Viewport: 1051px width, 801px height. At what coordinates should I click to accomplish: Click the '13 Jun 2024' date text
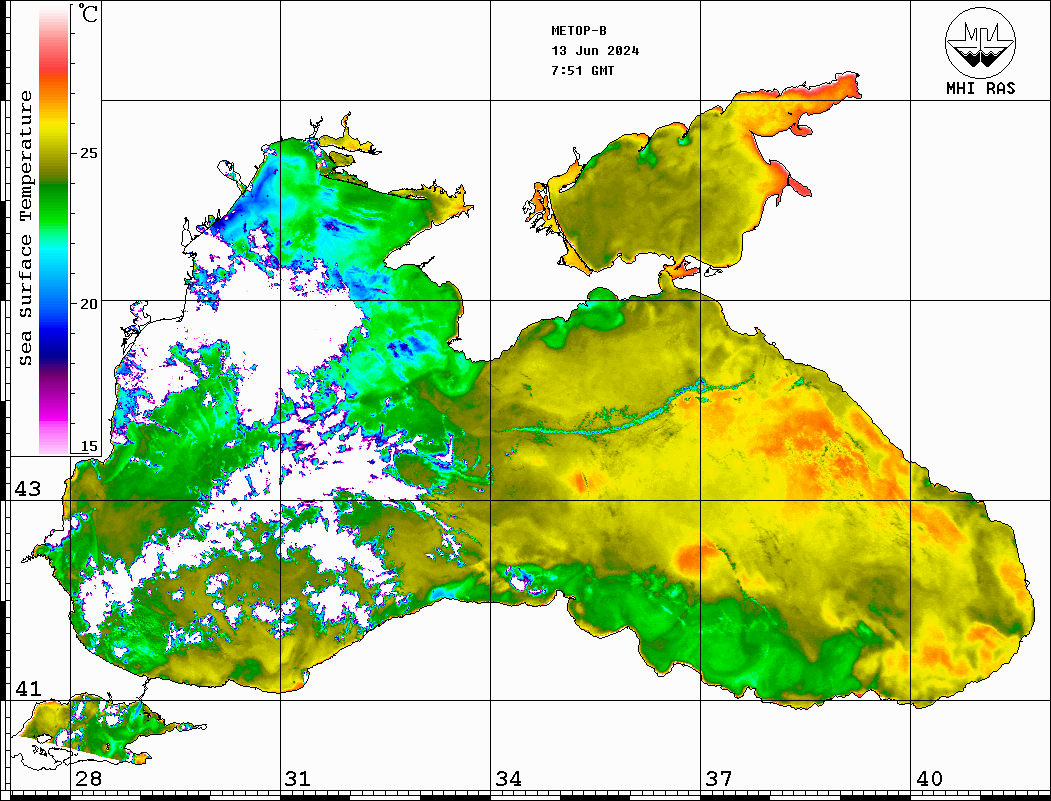click(595, 51)
